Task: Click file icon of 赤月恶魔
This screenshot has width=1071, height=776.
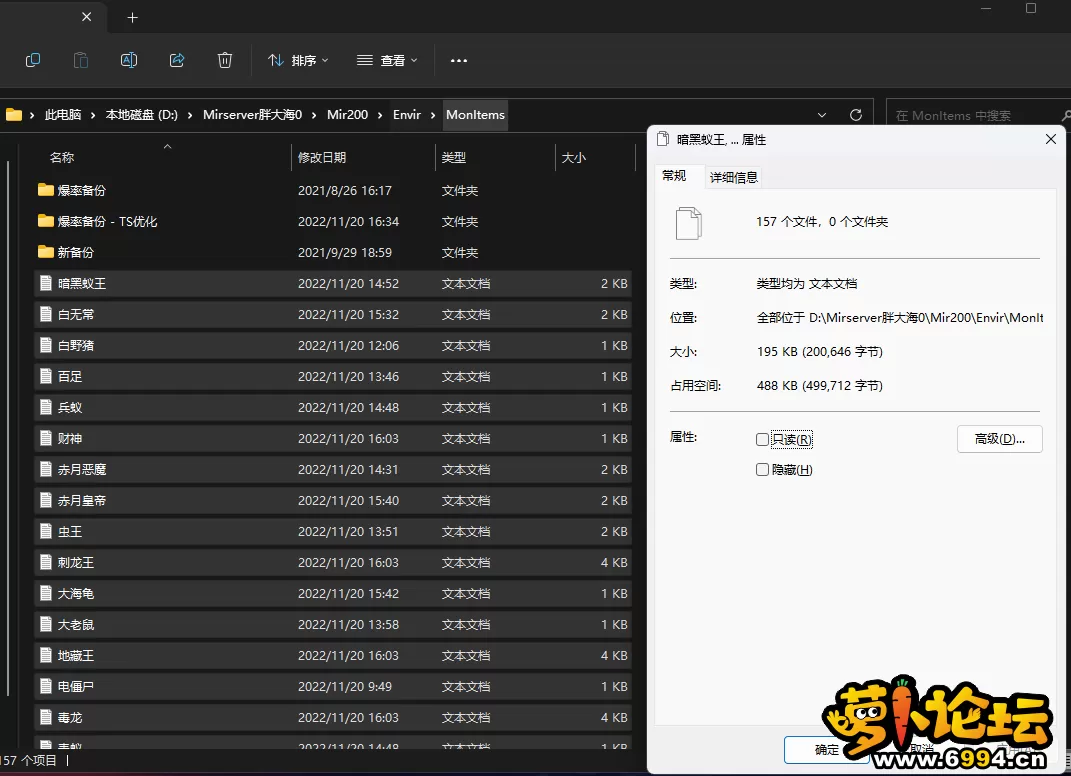Action: point(46,469)
